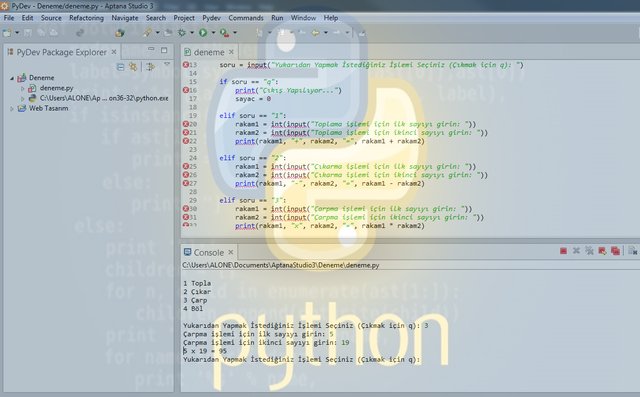This screenshot has height=397, width=640.
Task: Click the '1 Topla' console line
Action: click(197, 283)
